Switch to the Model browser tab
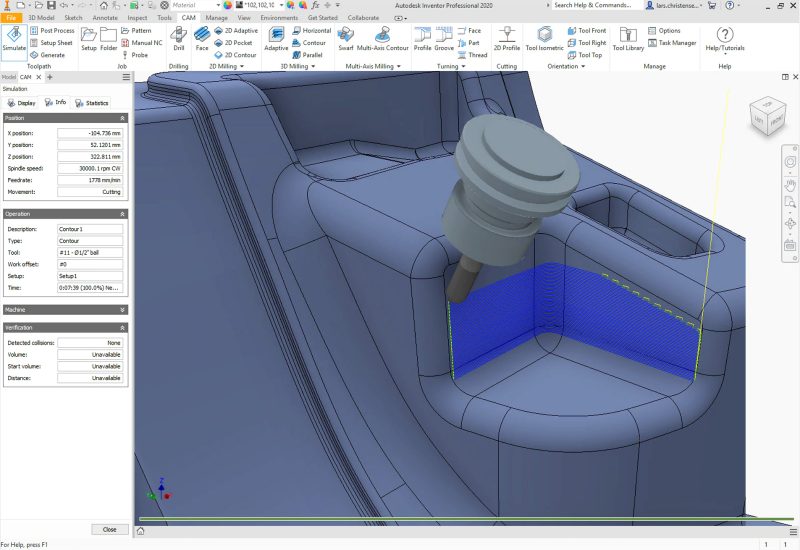800x550 pixels. [9, 78]
